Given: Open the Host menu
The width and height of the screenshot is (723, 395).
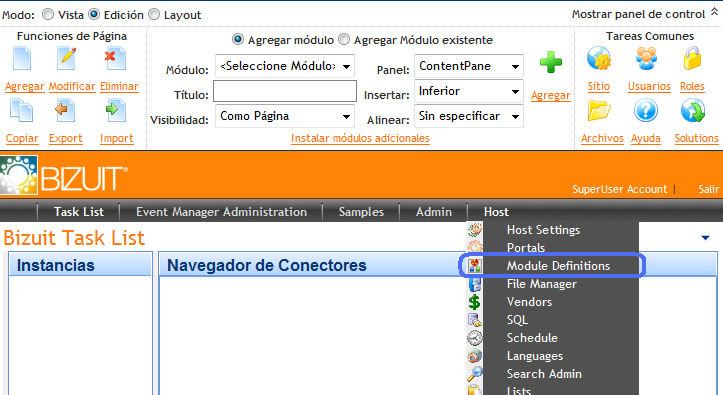Looking at the screenshot, I should click(496, 212).
